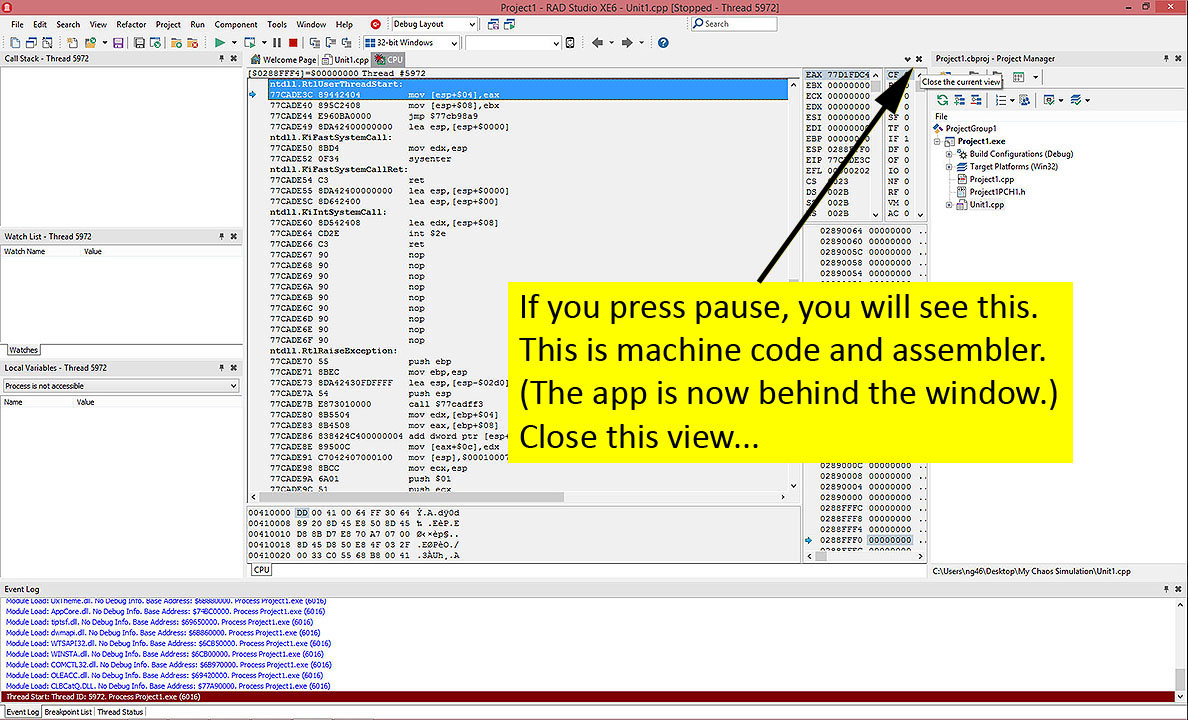Open the editor tabs list chevron
1188x720 pixels.
pyautogui.click(x=907, y=59)
